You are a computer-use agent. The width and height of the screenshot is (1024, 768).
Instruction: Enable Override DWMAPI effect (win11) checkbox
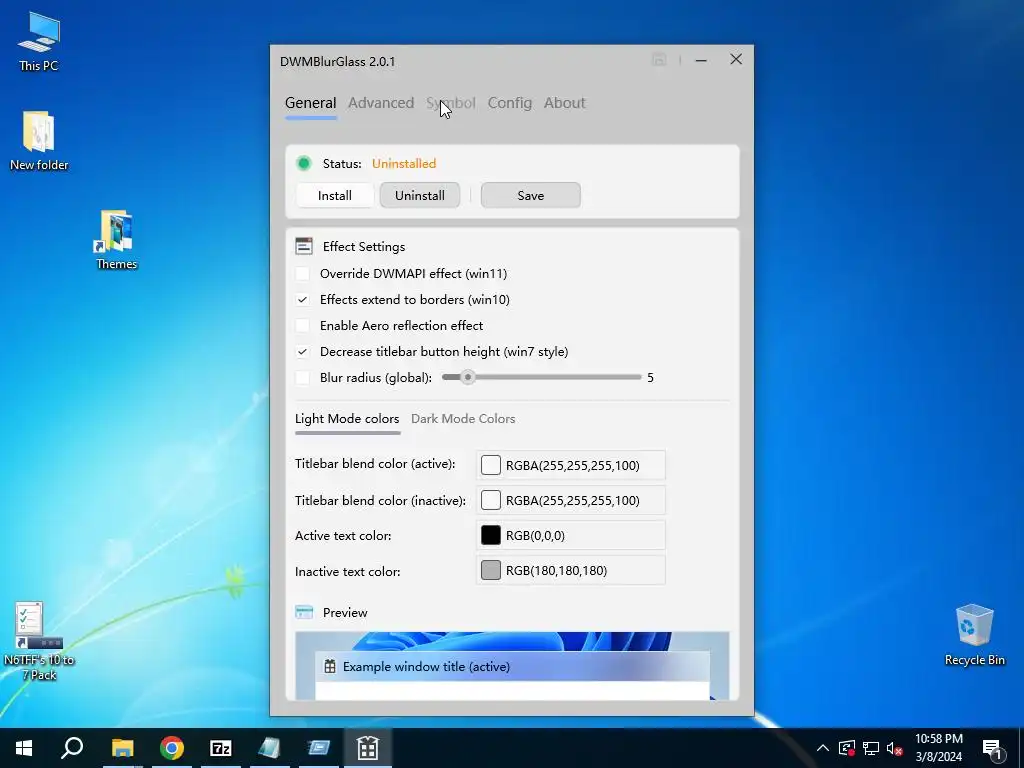pos(302,274)
